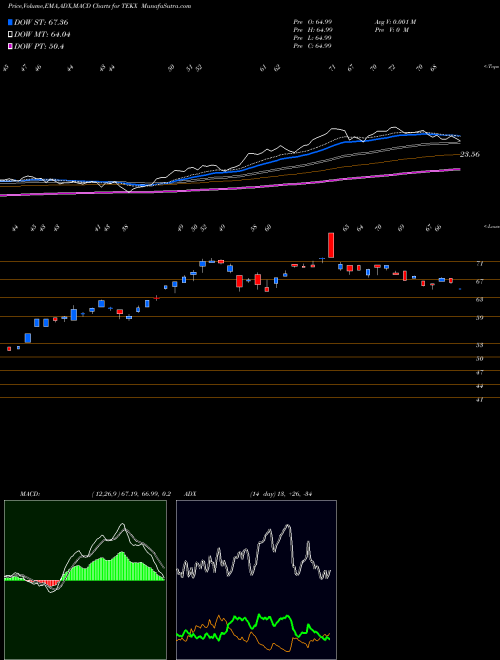The height and width of the screenshot is (660, 500).
Task: Click the green MACD histogram peak
Action: tap(122, 566)
